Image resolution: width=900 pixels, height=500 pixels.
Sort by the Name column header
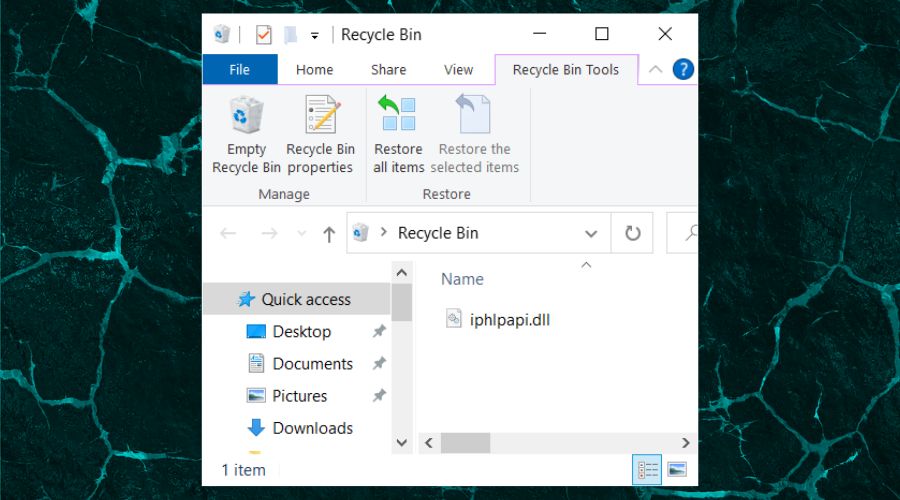(462, 279)
